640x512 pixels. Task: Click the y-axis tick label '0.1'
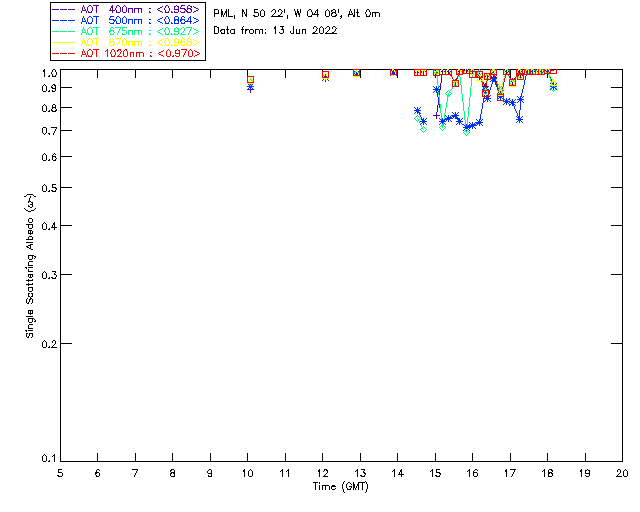49,459
